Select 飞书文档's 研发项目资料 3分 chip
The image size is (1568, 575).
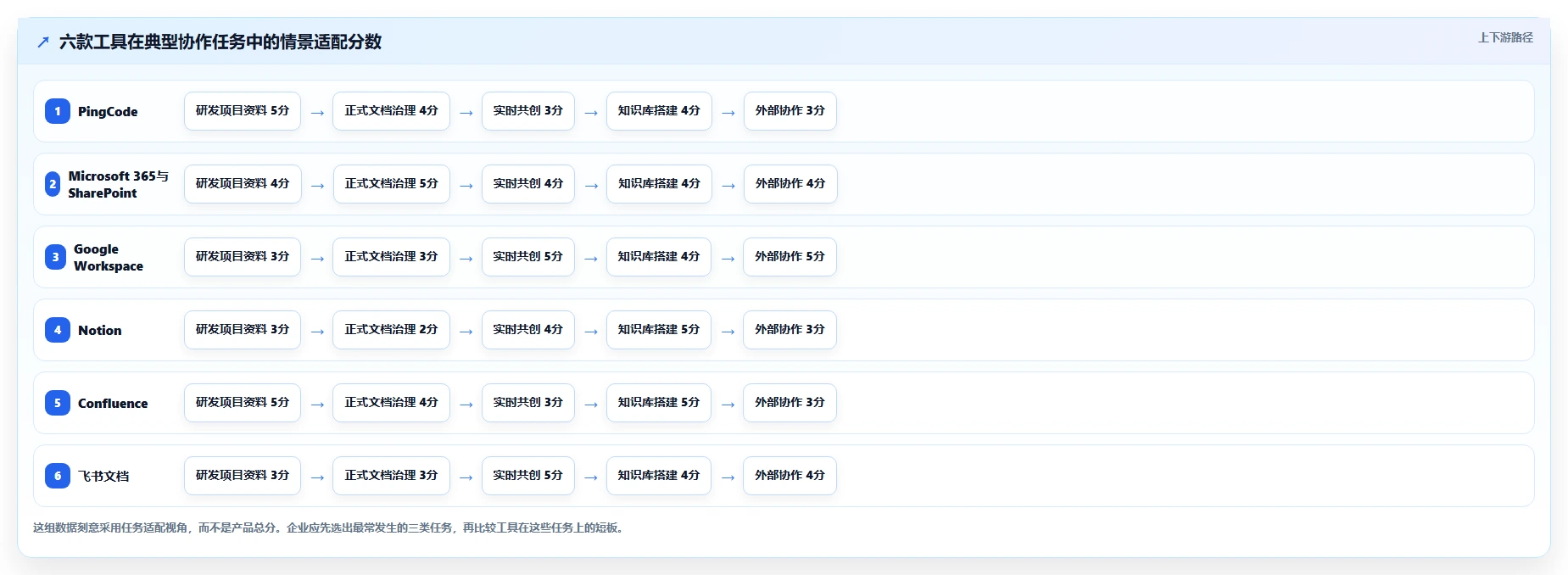pos(243,476)
